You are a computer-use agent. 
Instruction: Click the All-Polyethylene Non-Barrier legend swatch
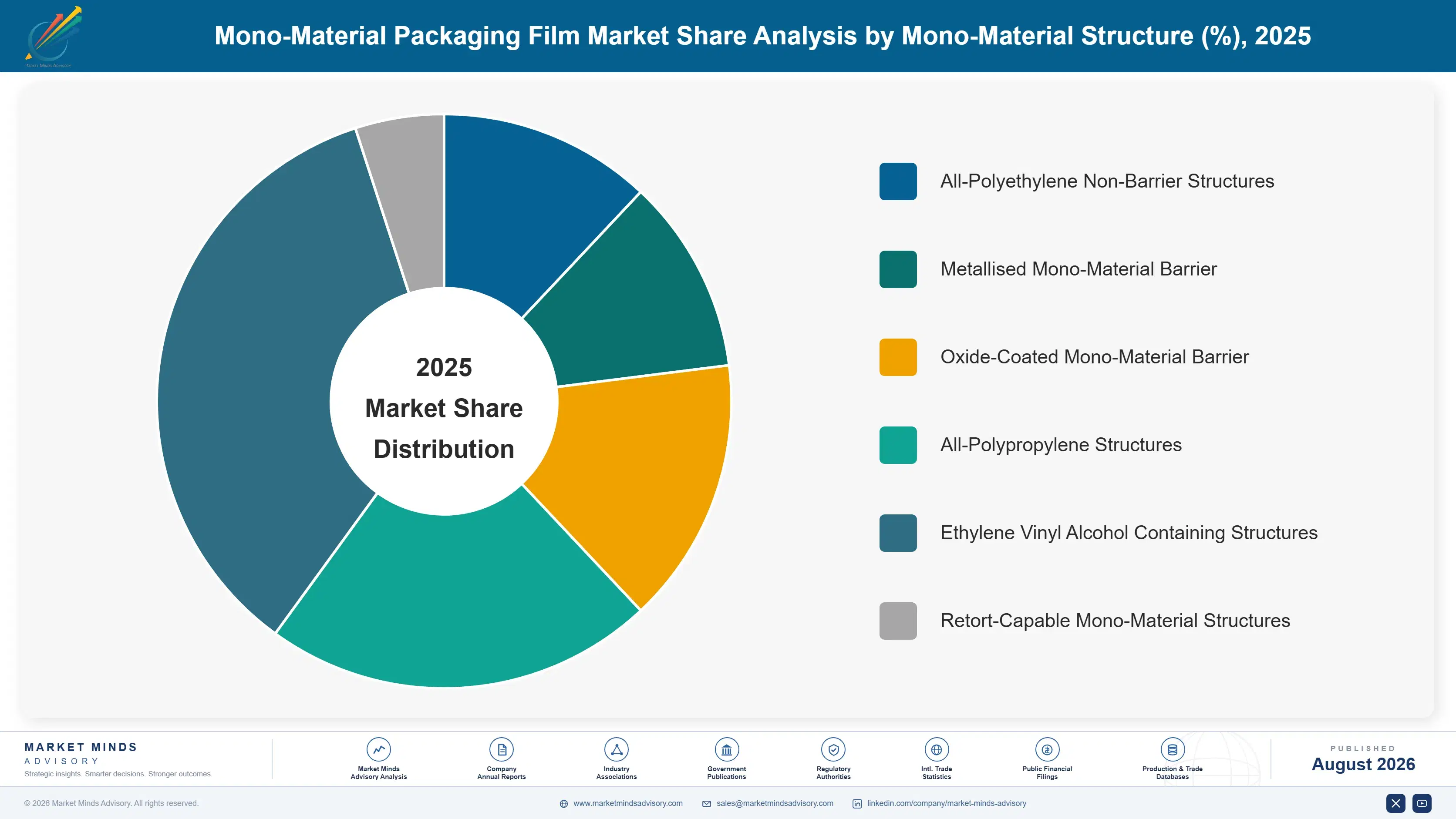897,181
